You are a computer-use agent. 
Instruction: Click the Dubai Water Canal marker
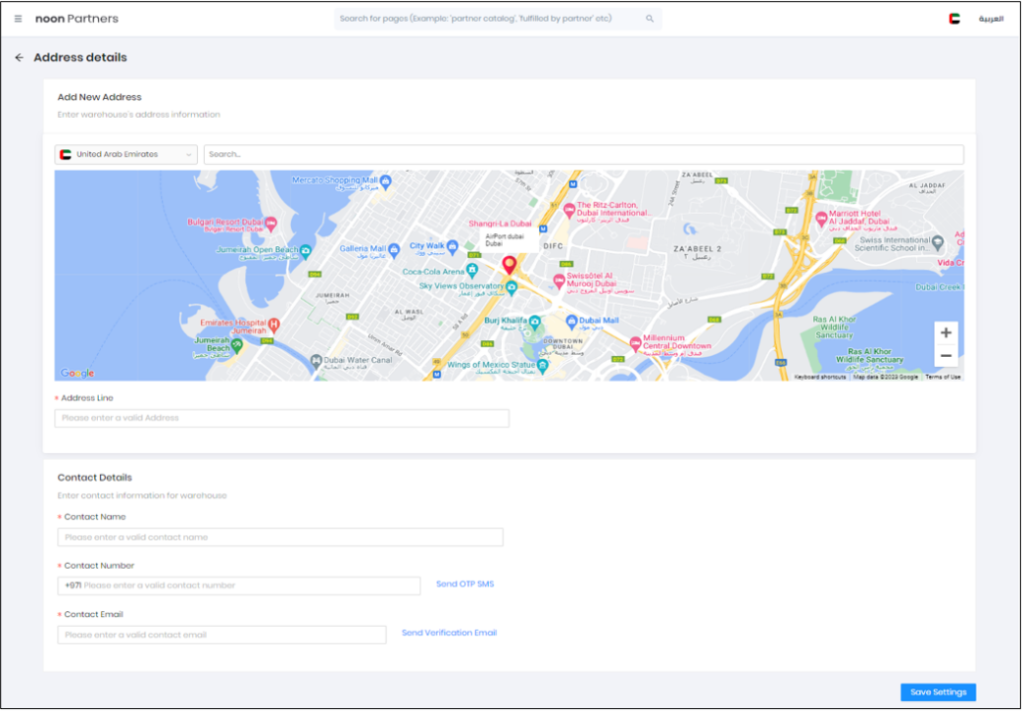316,361
